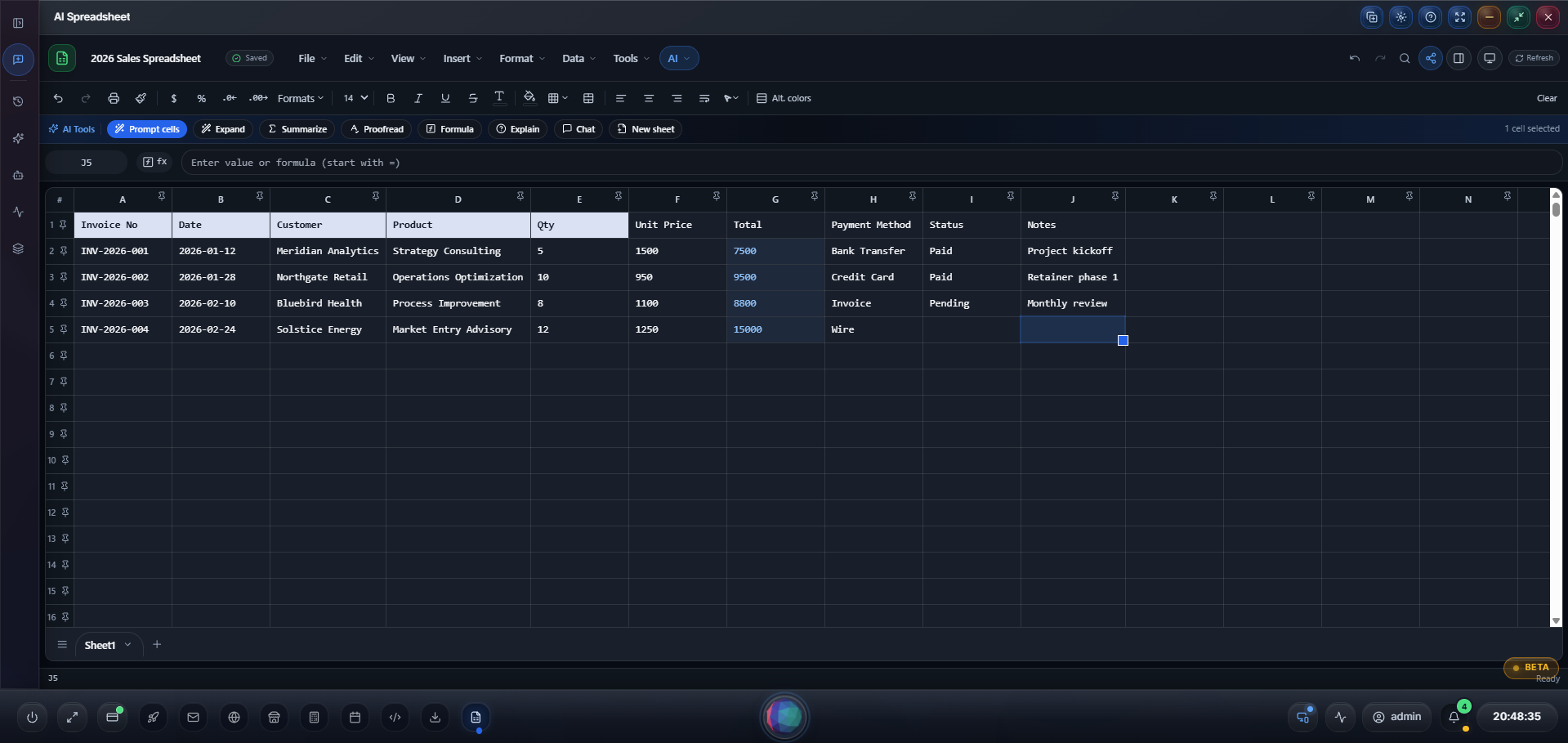
Task: Open the share icon in header
Action: coord(1431,58)
